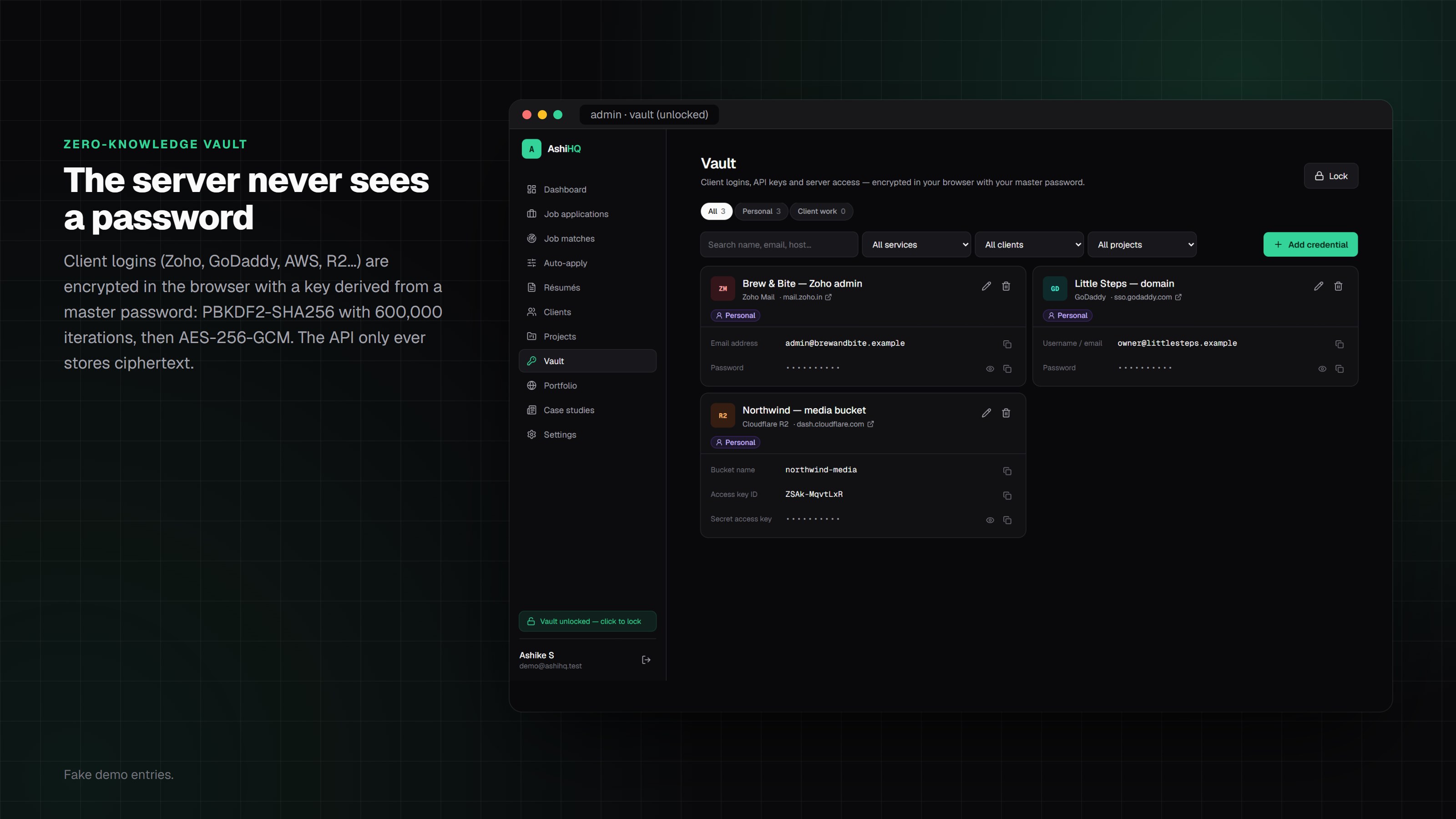This screenshot has height=819, width=1456.
Task: Copy the admin@brewandbite.example email address
Action: click(1006, 344)
